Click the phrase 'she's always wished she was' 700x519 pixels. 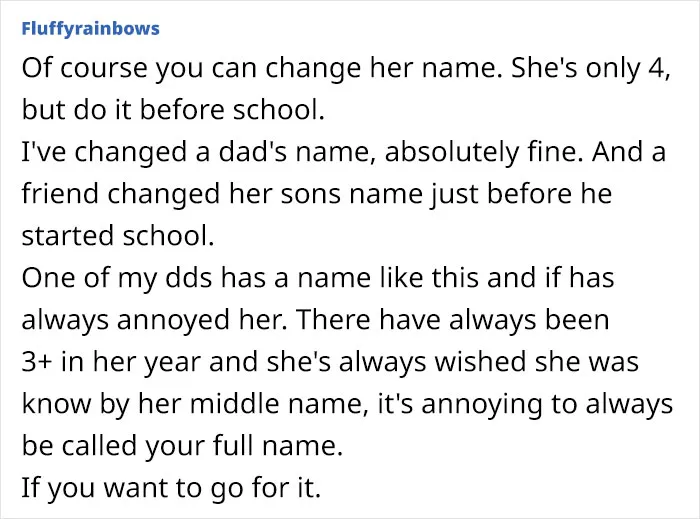point(453,362)
